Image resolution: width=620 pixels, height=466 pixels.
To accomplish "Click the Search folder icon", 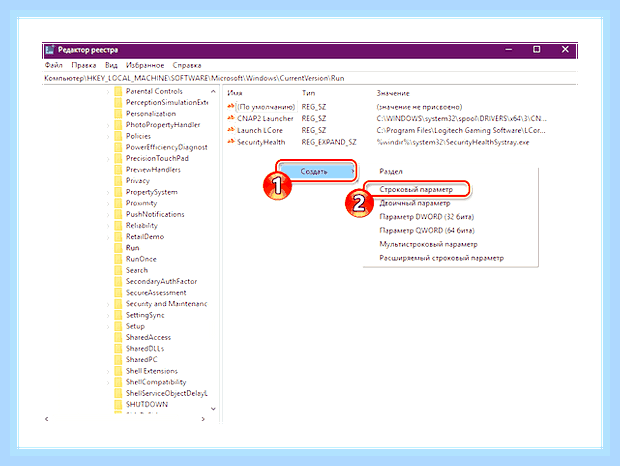I will [118, 270].
